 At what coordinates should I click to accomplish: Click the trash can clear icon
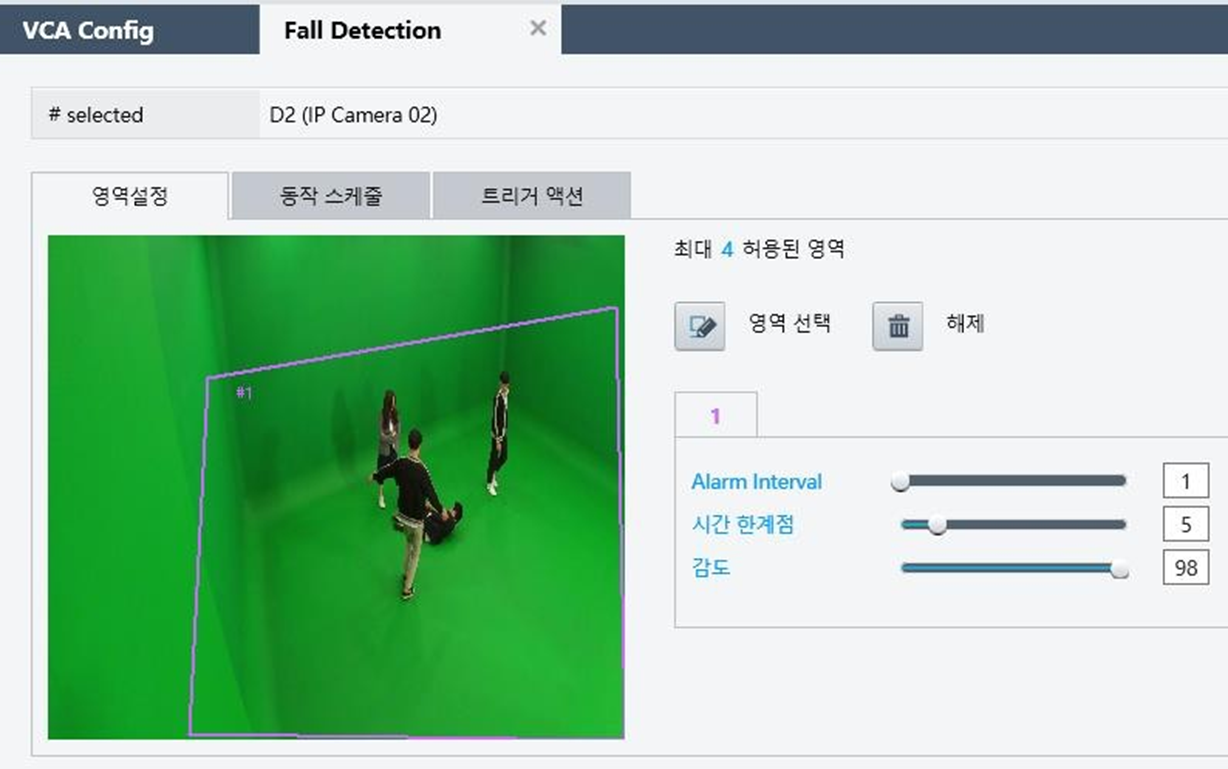coord(898,326)
